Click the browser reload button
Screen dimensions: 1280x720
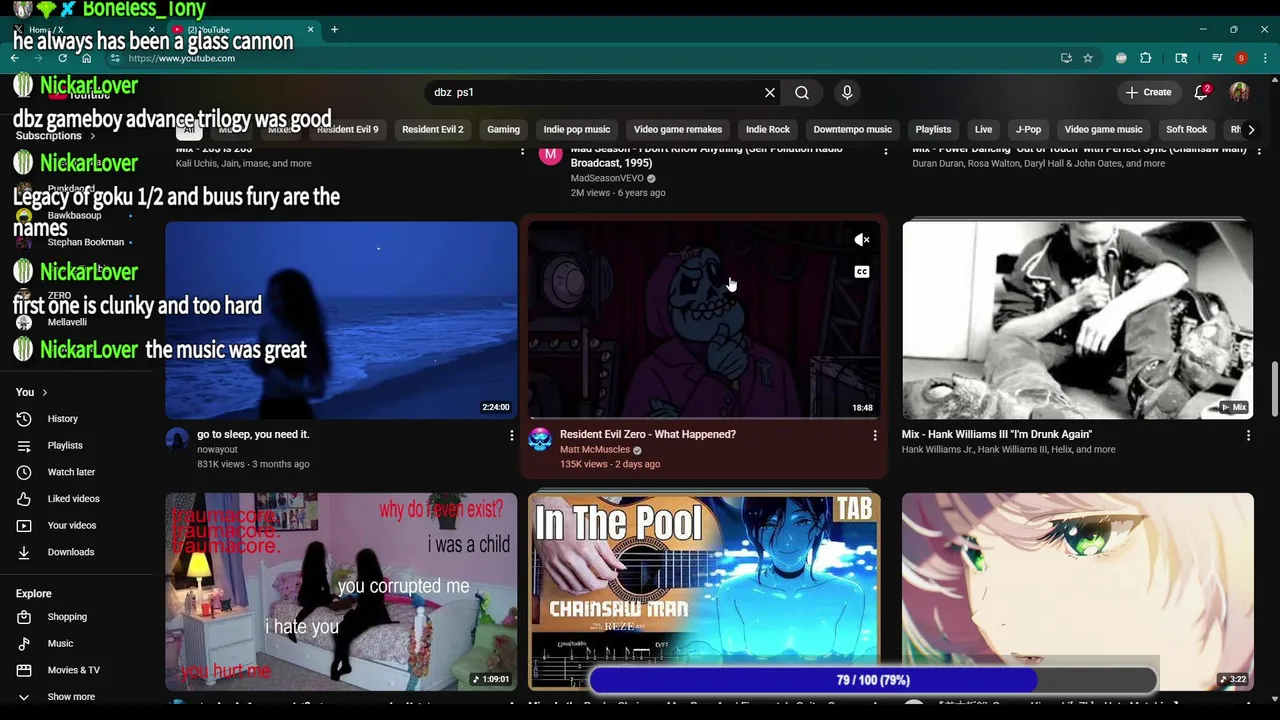tap(62, 58)
